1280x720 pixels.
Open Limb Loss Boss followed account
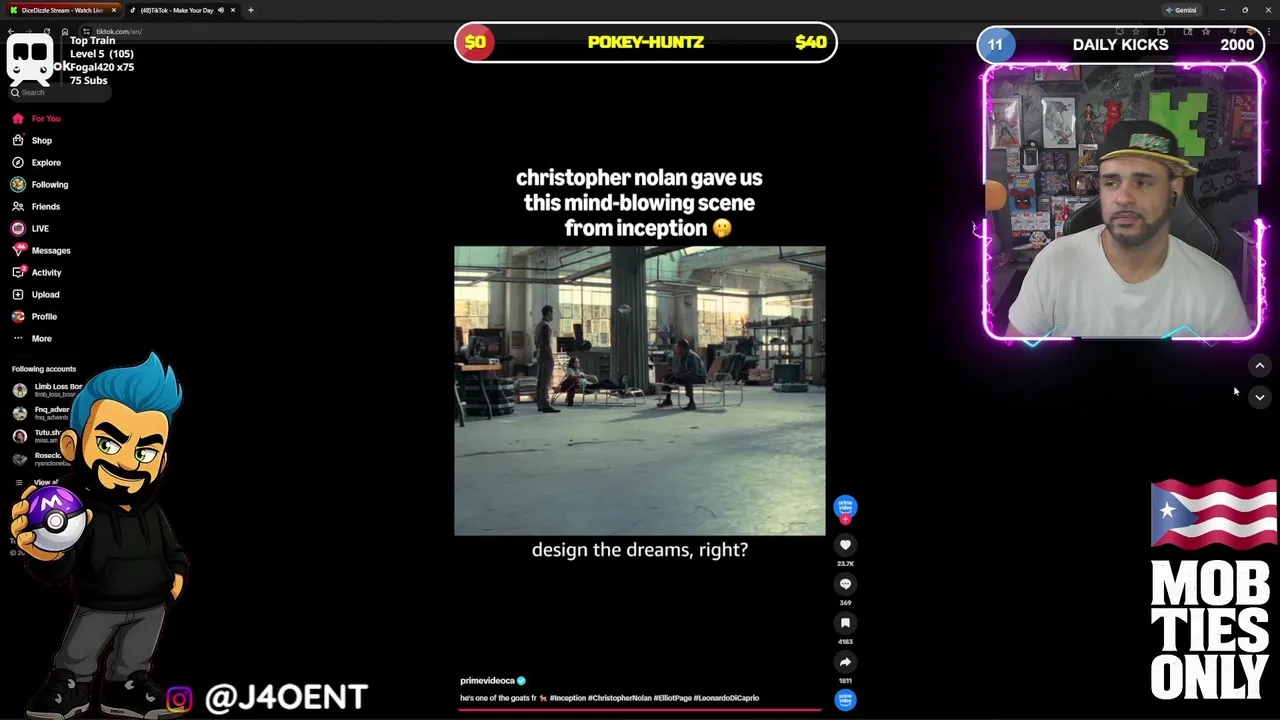click(x=46, y=390)
